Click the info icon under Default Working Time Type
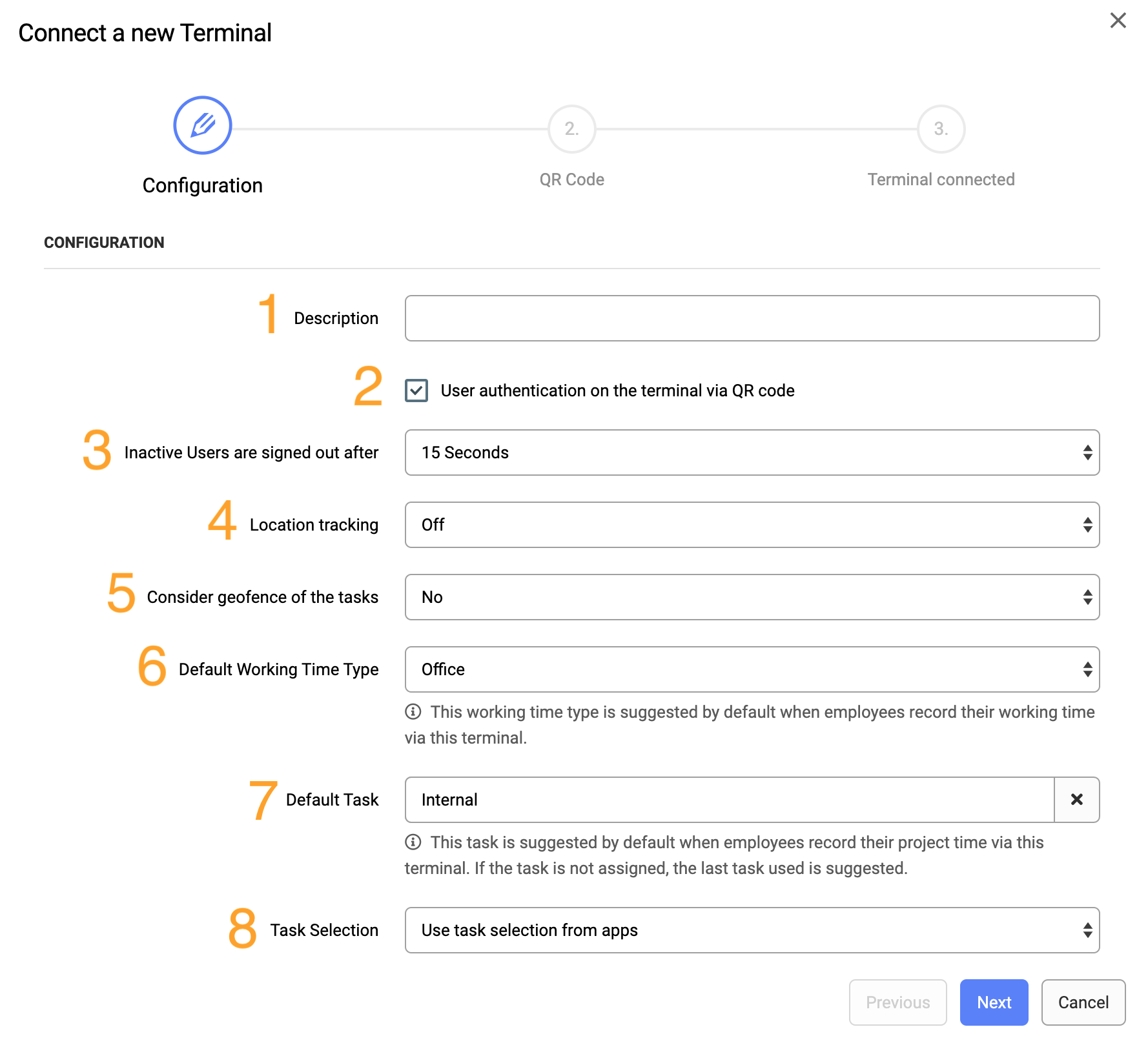The image size is (1148, 1047). tap(413, 711)
